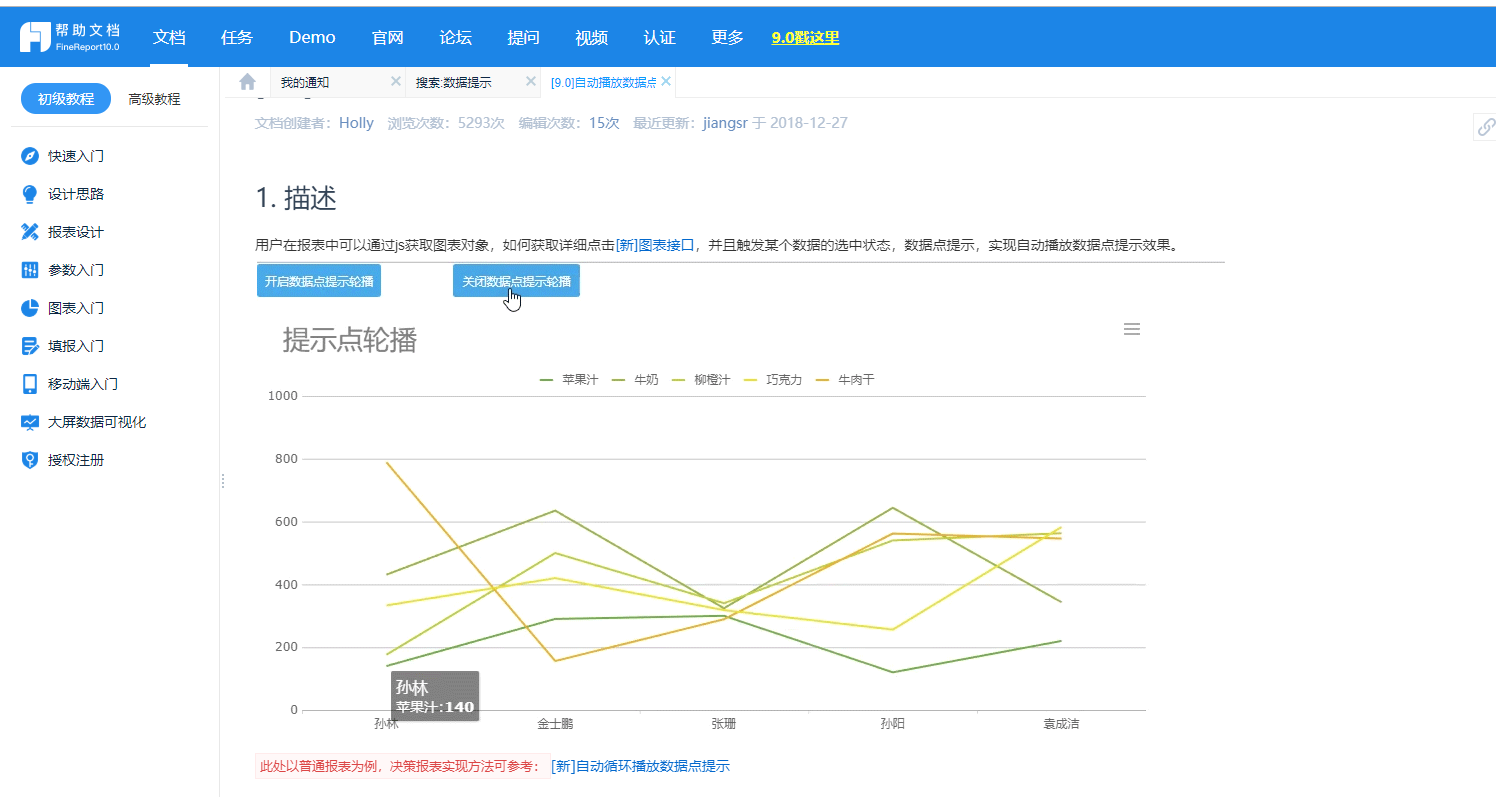Collapse the sidebar using divider handle
The image size is (1496, 797).
(x=222, y=481)
